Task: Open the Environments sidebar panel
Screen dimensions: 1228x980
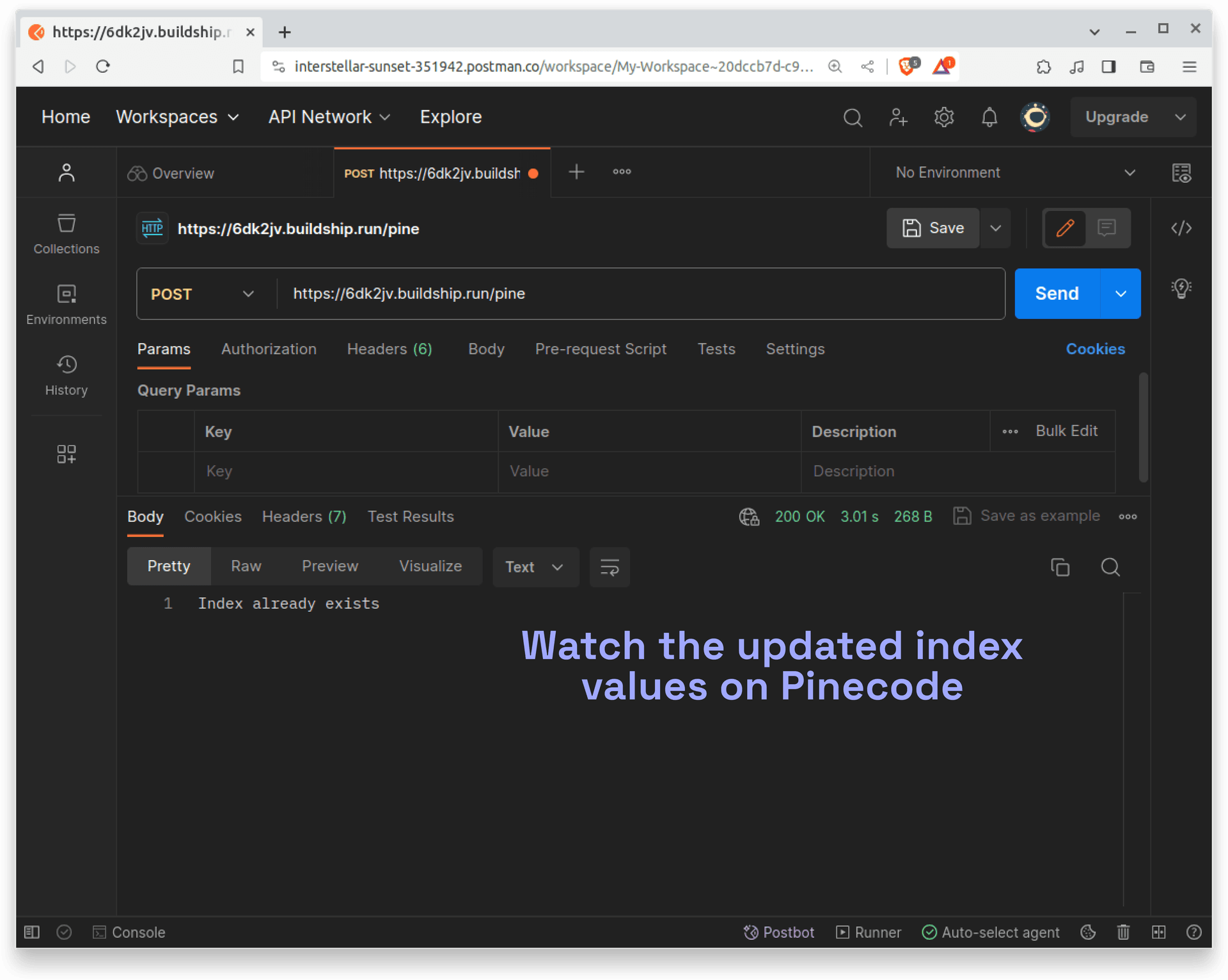Action: [67, 304]
